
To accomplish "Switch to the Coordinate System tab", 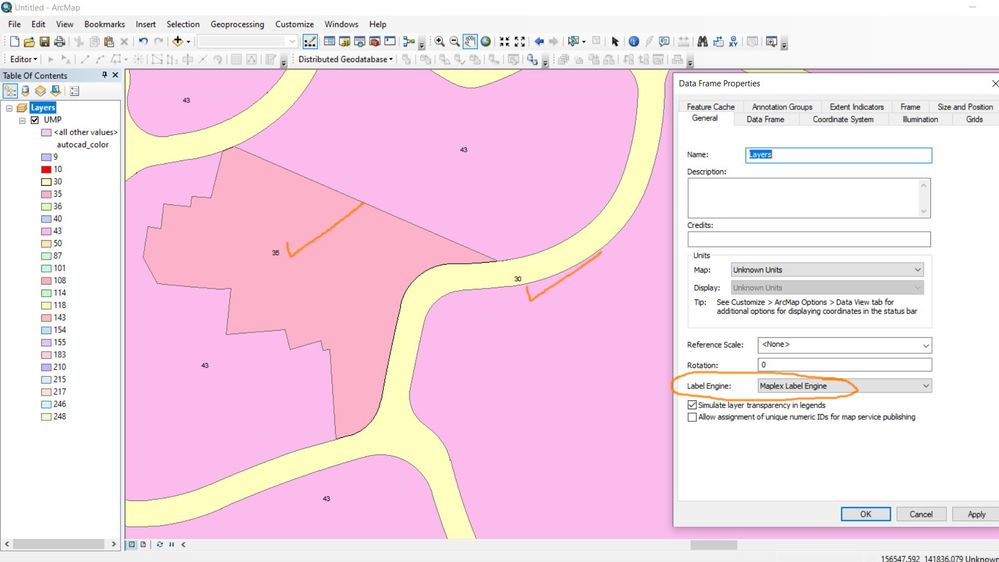I will point(843,119).
